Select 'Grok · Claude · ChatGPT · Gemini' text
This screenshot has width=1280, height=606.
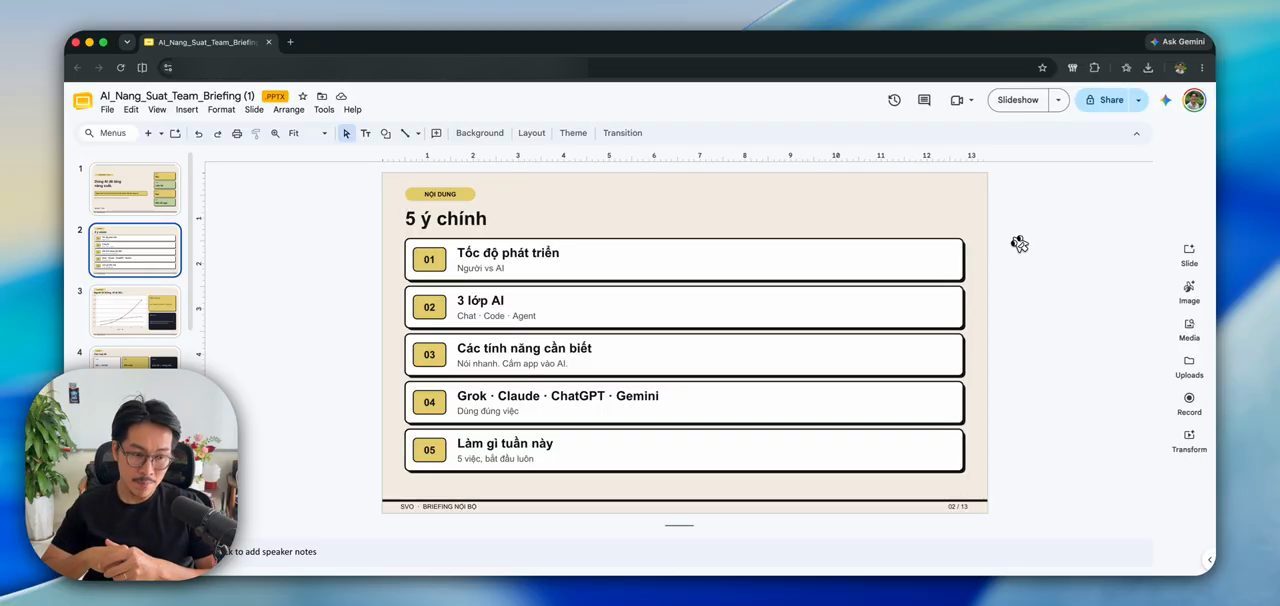pos(558,396)
